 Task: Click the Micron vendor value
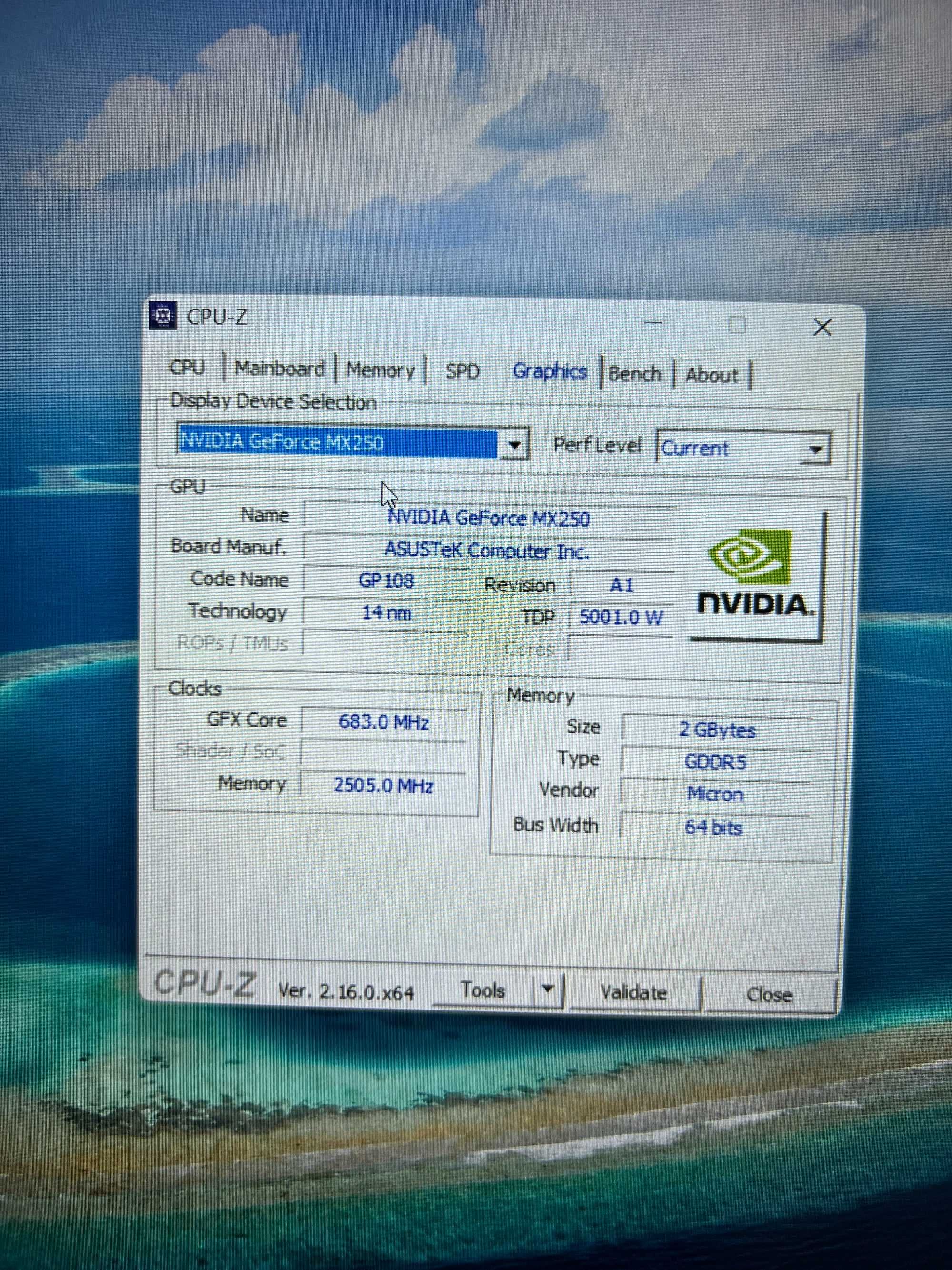[x=715, y=795]
